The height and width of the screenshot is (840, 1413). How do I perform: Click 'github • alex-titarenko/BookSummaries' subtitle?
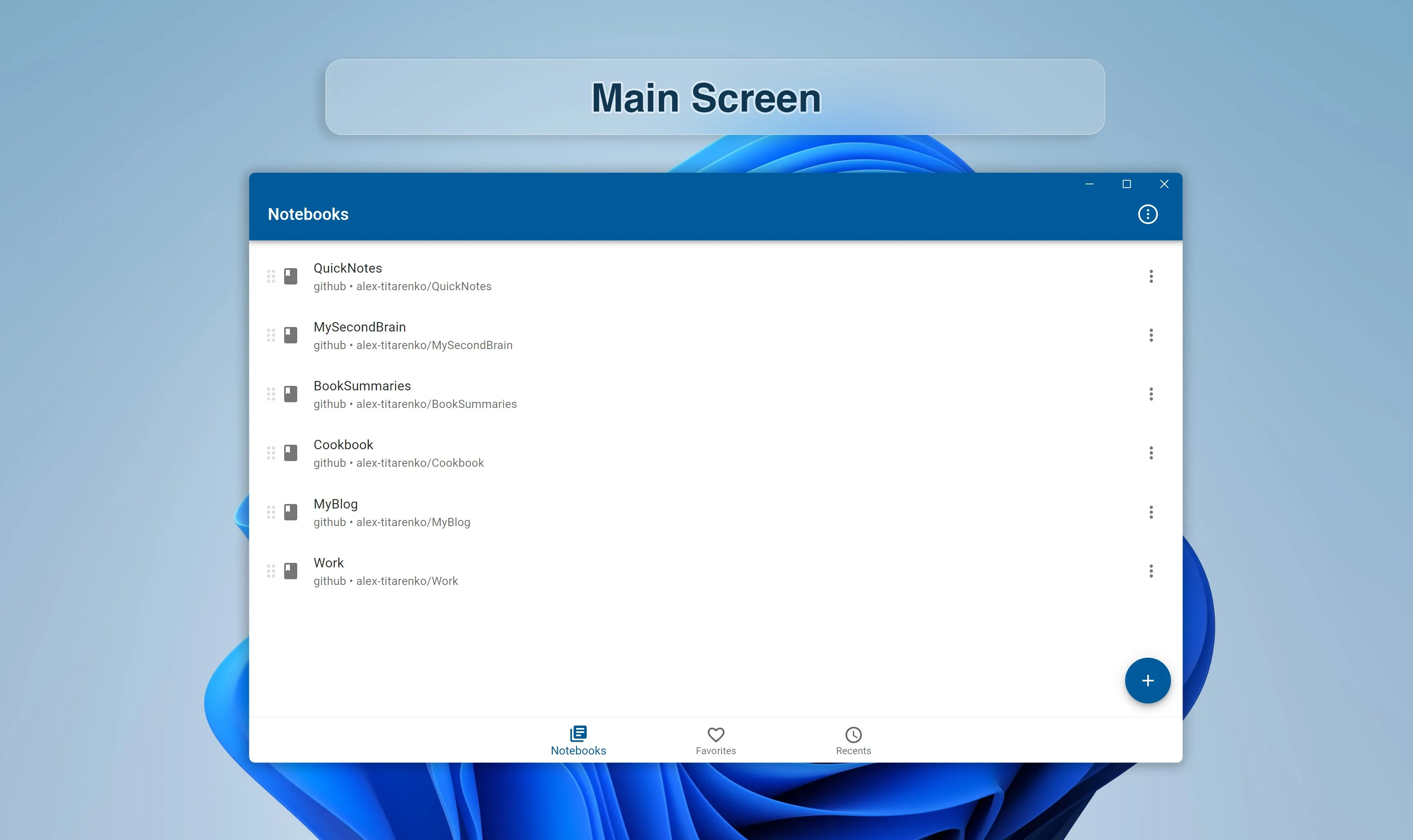415,404
